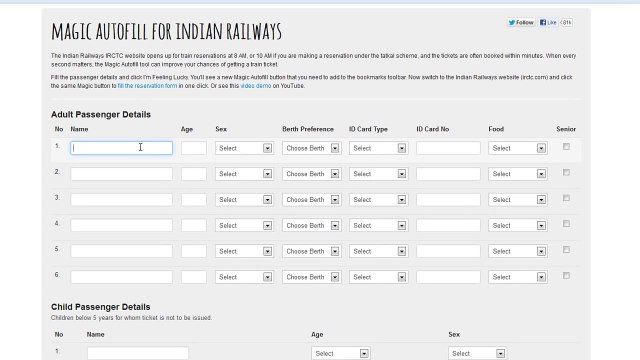Open Sex dropdown for adult passenger 6

(244, 277)
